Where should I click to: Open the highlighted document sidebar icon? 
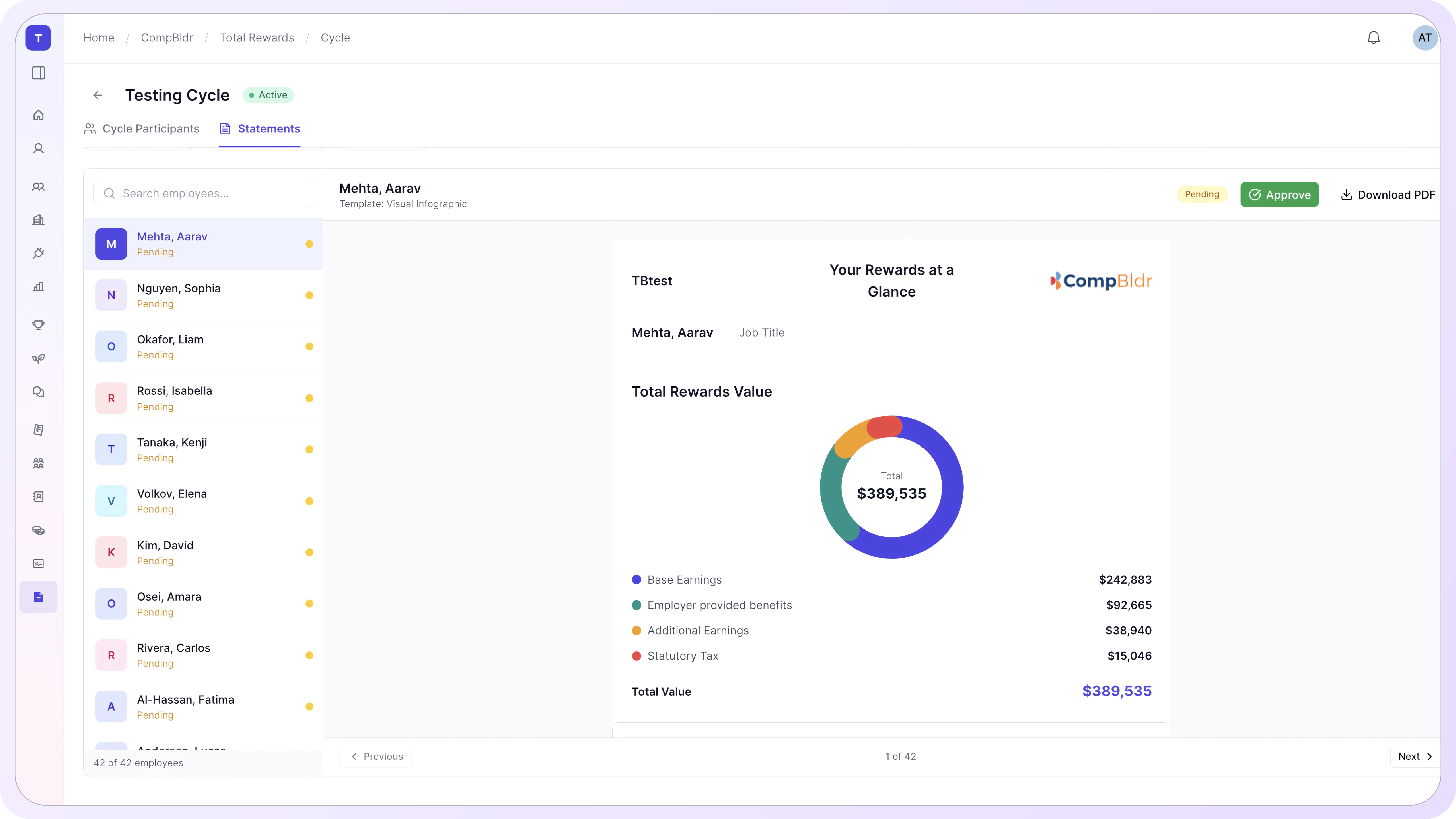(x=38, y=597)
